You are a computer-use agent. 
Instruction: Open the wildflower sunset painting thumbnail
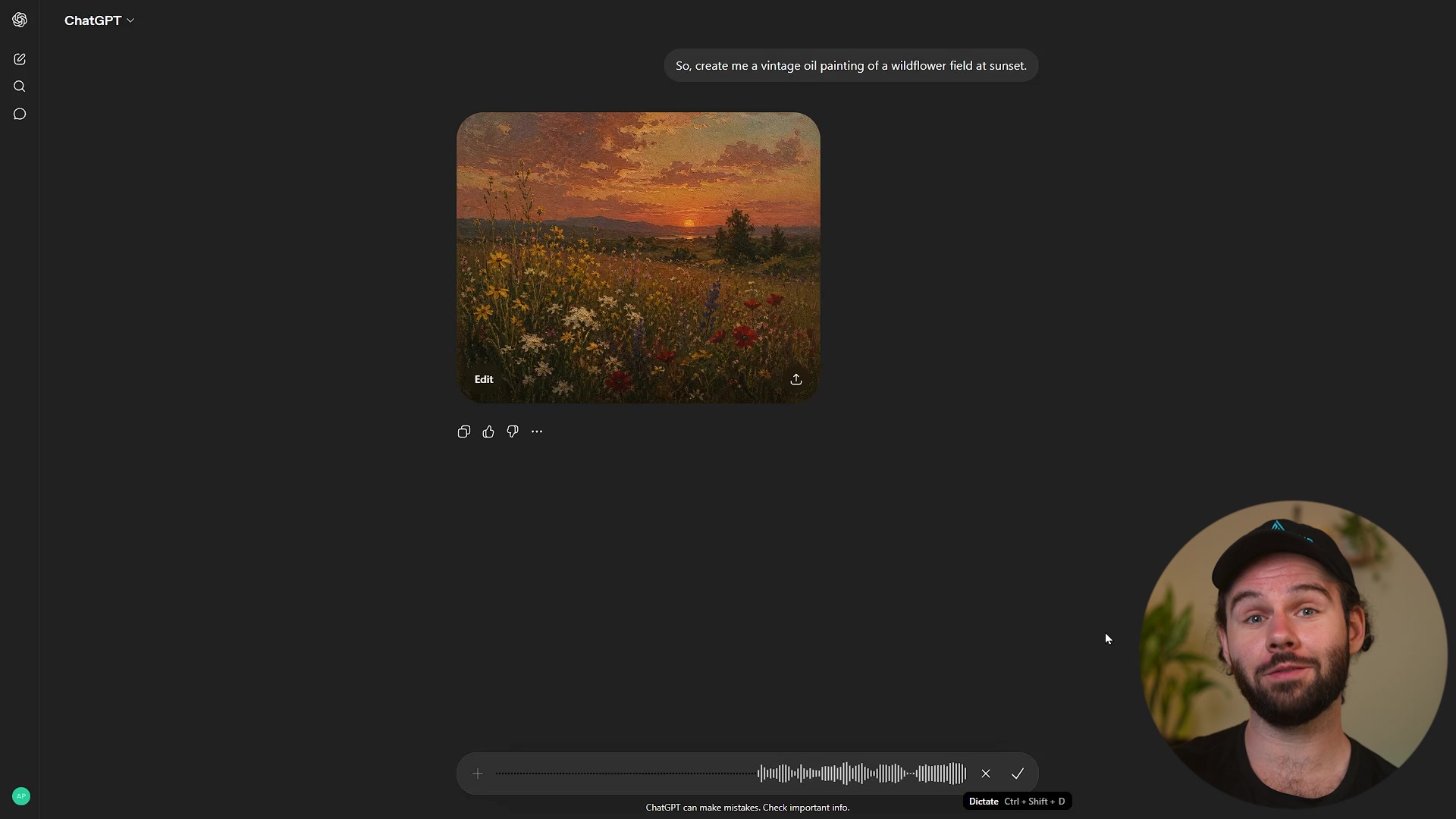(639, 258)
